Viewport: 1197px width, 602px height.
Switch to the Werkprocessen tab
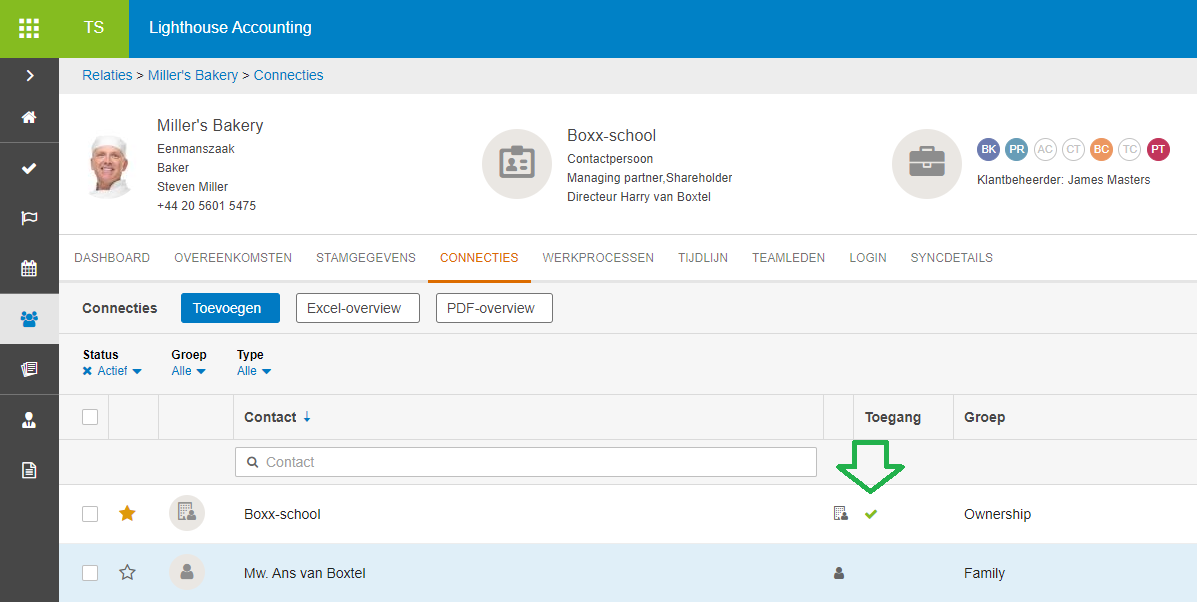tap(598, 258)
